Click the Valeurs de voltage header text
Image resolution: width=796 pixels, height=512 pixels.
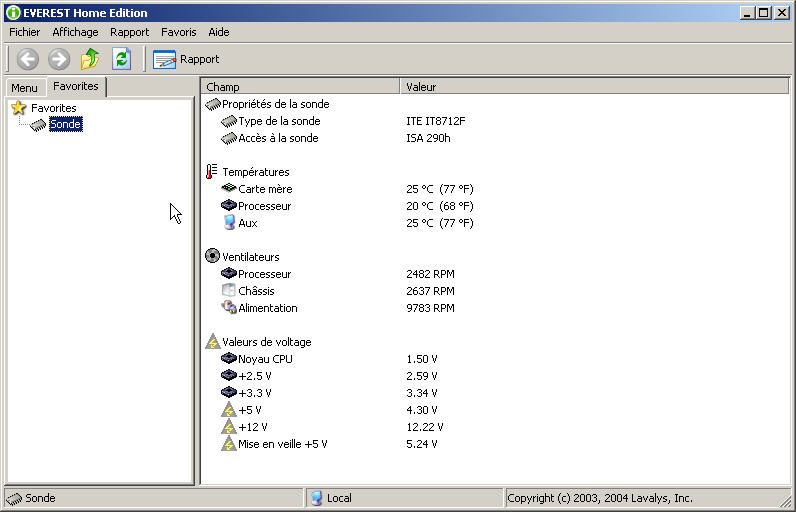(267, 342)
